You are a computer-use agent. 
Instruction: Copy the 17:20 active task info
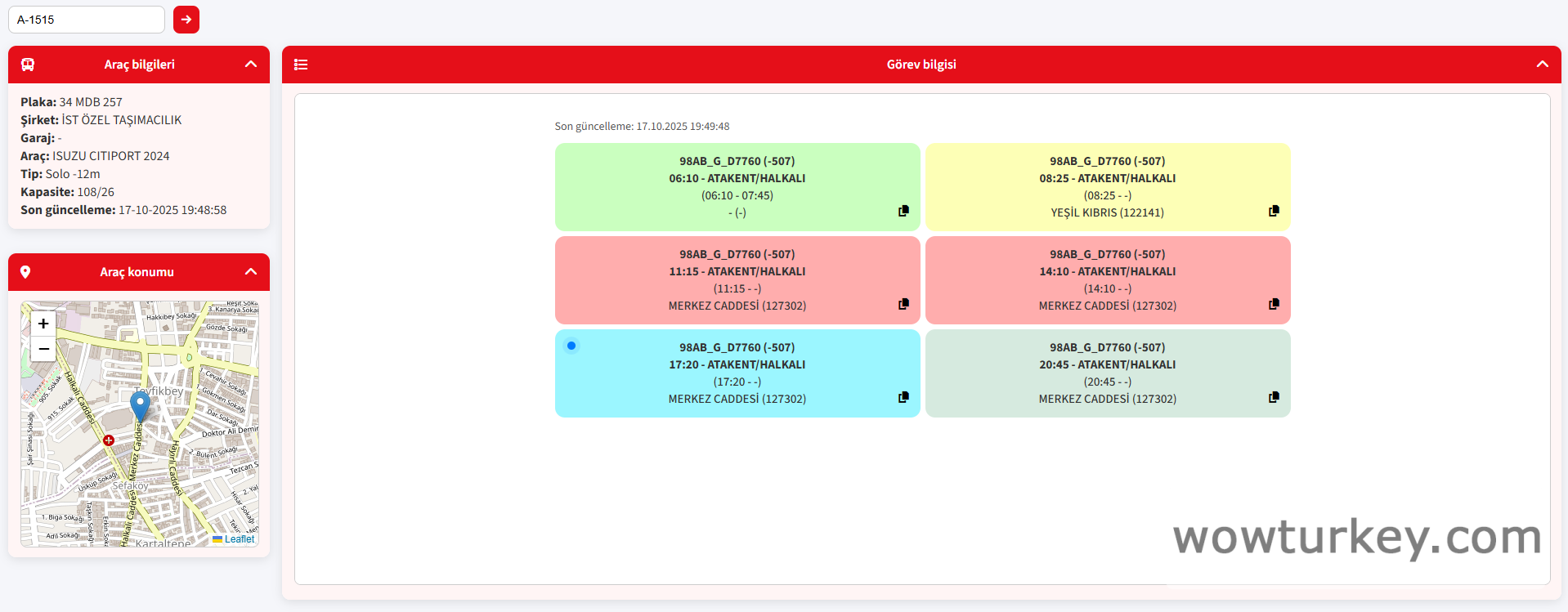pyautogui.click(x=903, y=397)
